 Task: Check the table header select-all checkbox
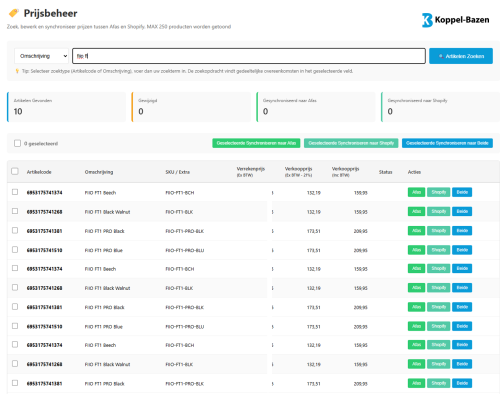pyautogui.click(x=15, y=171)
